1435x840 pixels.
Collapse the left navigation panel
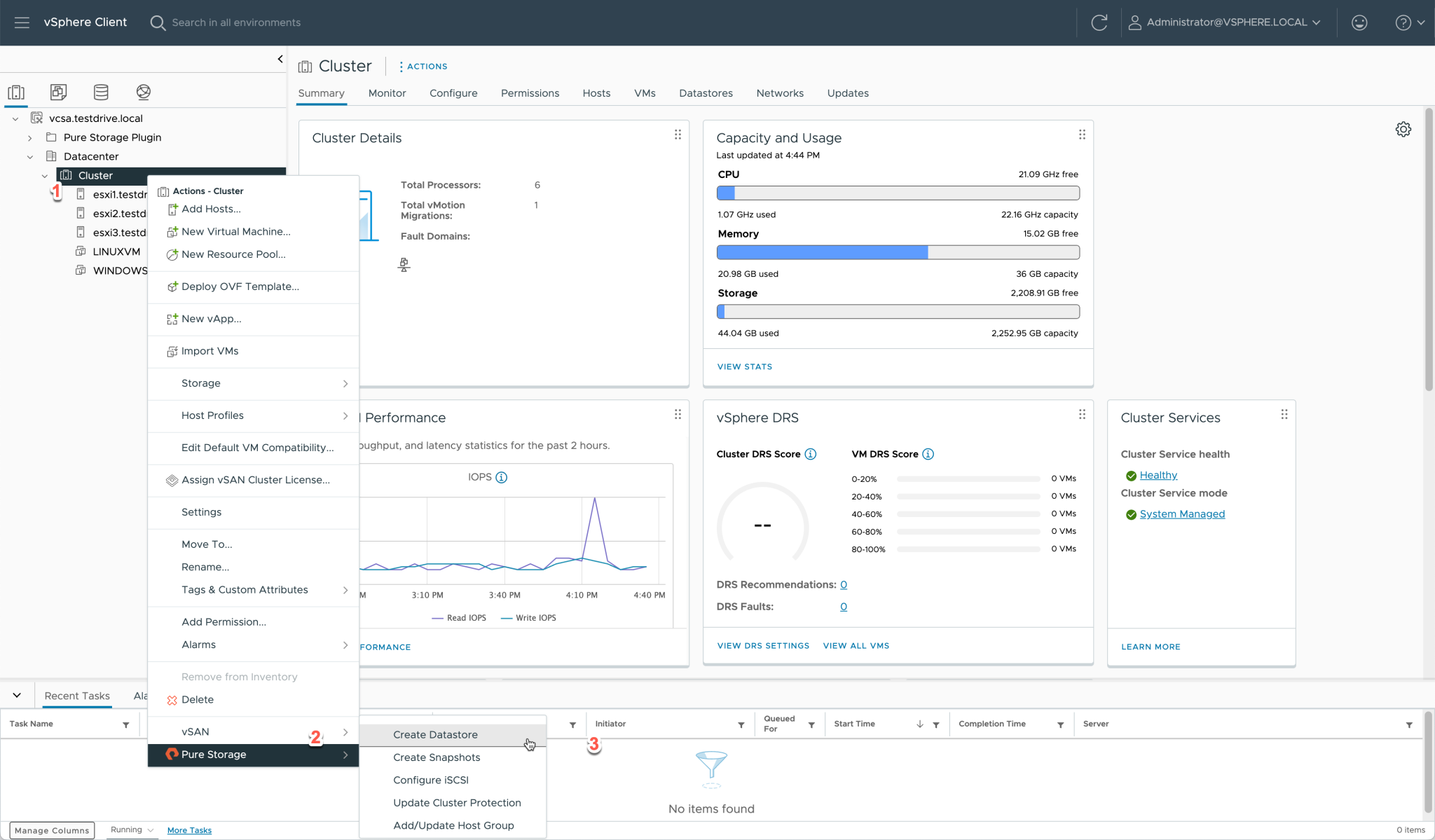[x=280, y=60]
